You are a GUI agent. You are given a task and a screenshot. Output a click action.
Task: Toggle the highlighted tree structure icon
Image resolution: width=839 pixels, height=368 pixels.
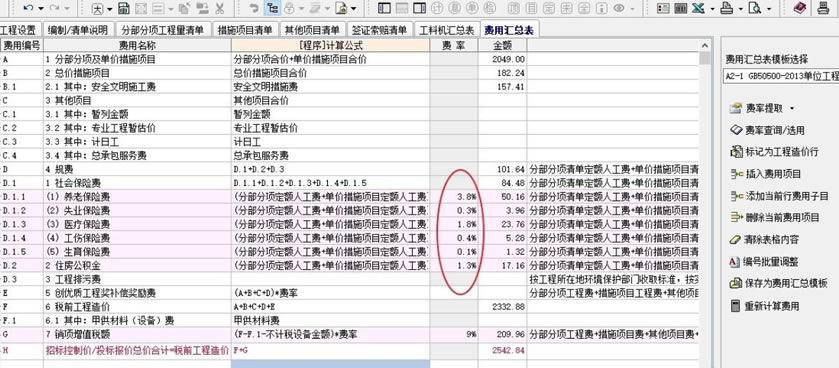pos(272,8)
